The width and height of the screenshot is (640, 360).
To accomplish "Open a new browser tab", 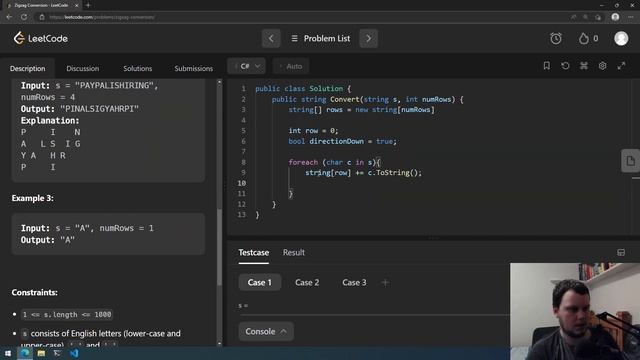I will 88,5.
